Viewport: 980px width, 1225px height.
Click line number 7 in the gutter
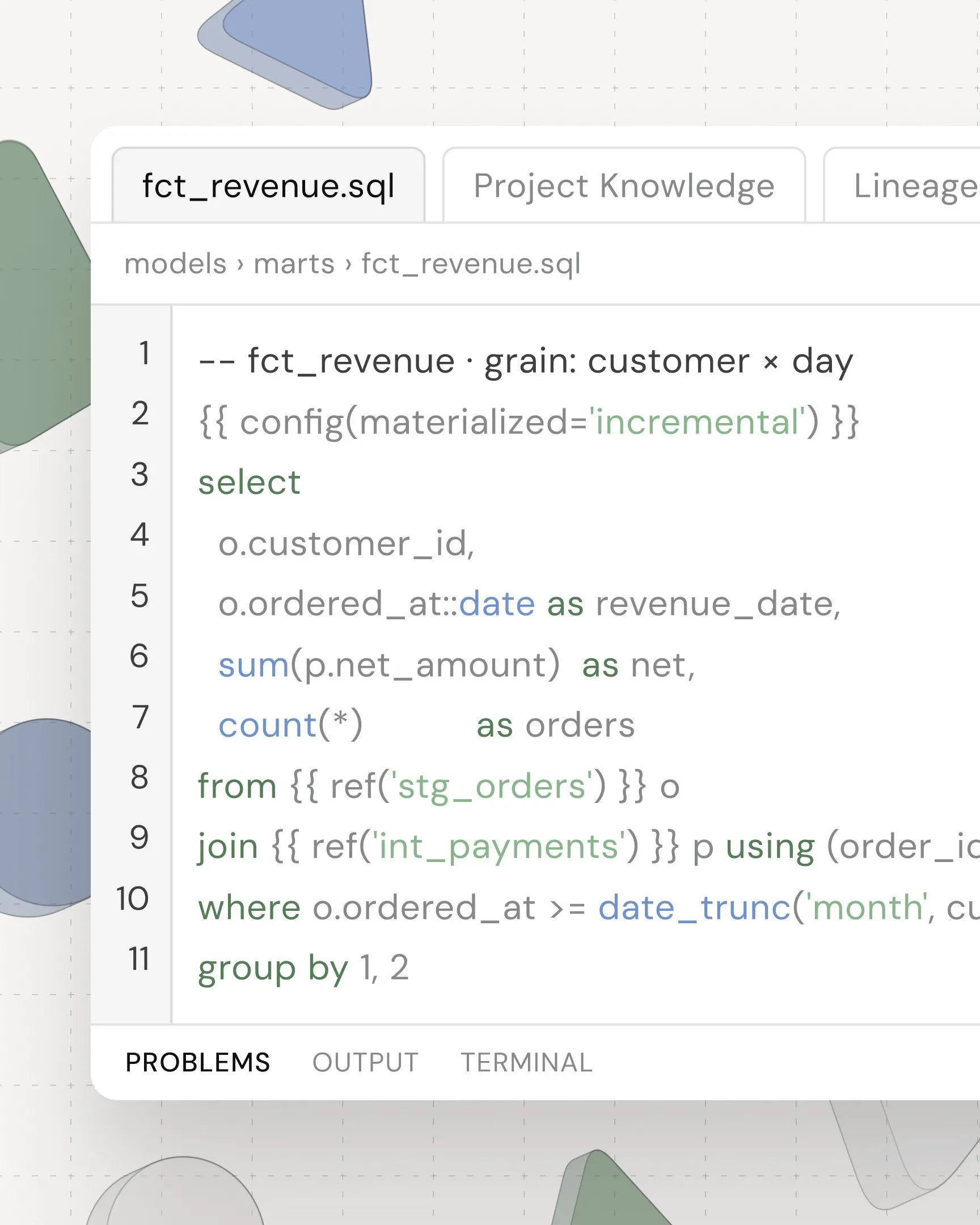pos(140,717)
